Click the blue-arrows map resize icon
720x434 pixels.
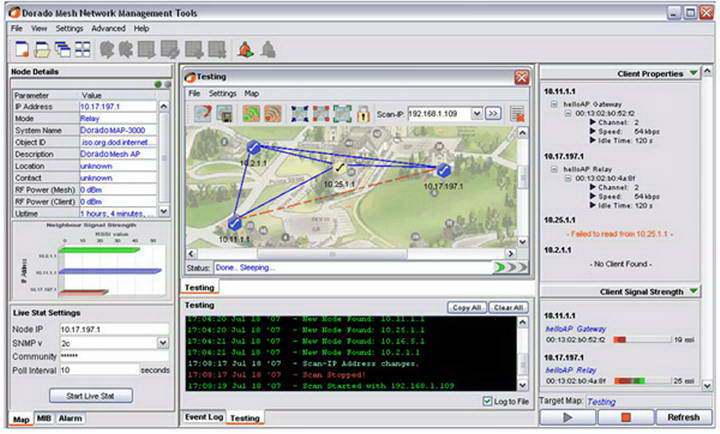(x=300, y=113)
